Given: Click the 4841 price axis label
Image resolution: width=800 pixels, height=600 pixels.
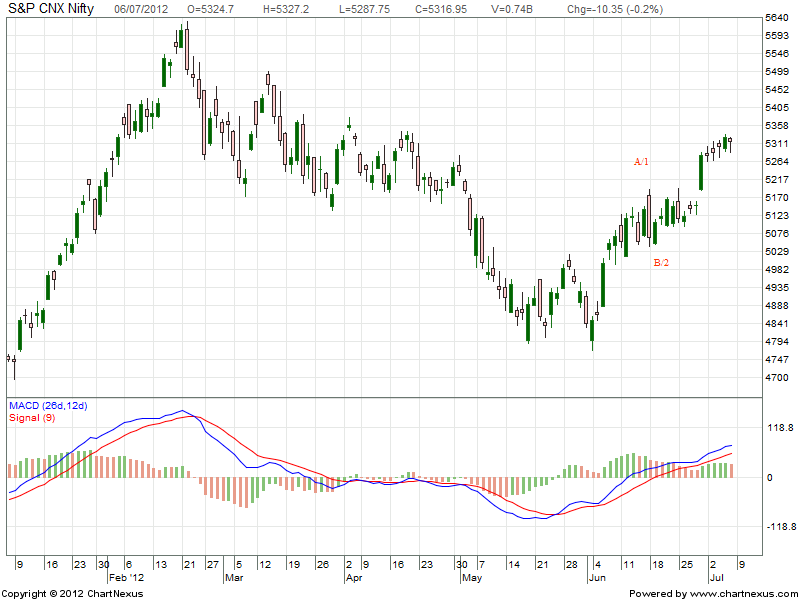Looking at the screenshot, I should [x=778, y=323].
